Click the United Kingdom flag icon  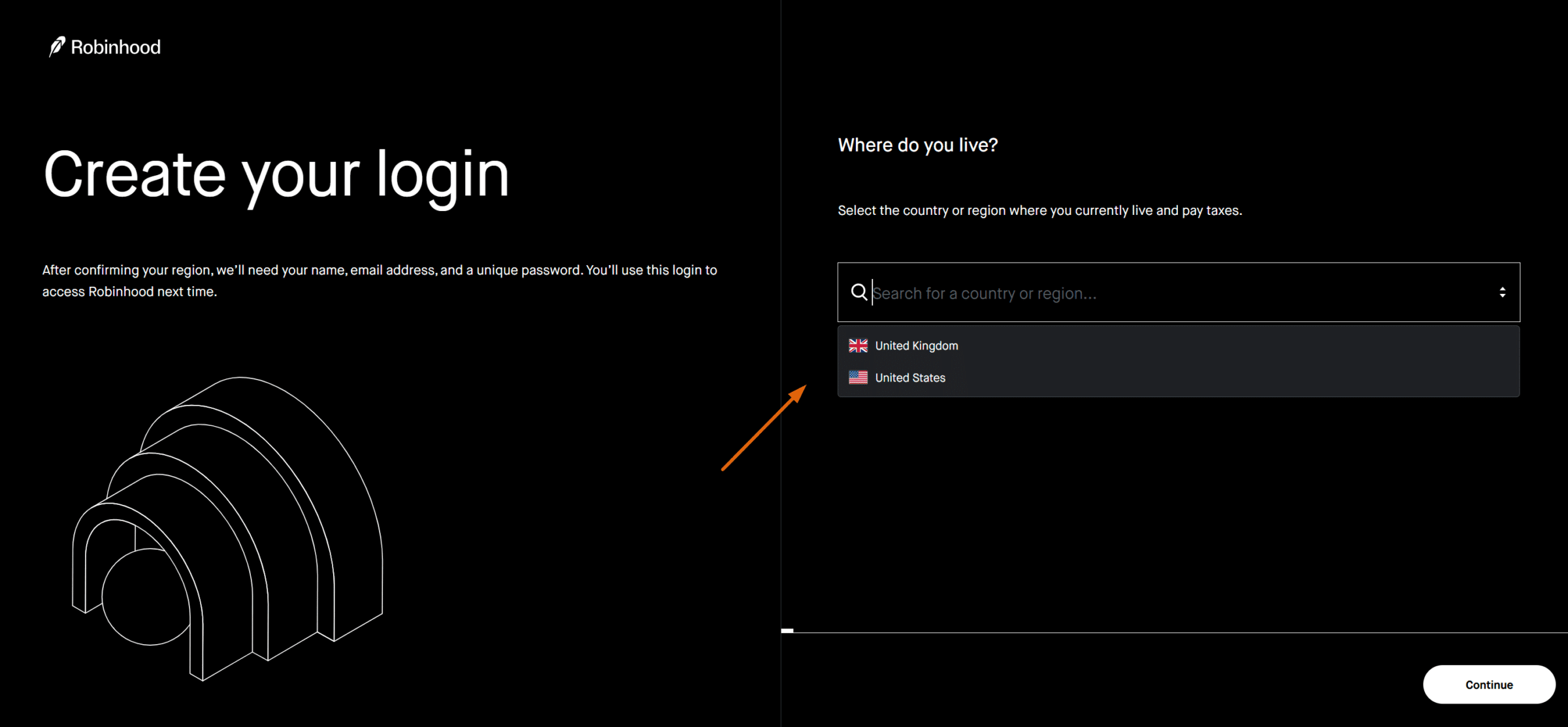858,346
